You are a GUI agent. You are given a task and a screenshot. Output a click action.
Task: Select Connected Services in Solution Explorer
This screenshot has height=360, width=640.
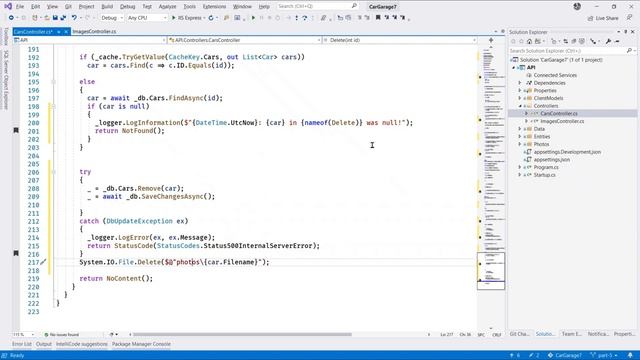pyautogui.click(x=555, y=75)
